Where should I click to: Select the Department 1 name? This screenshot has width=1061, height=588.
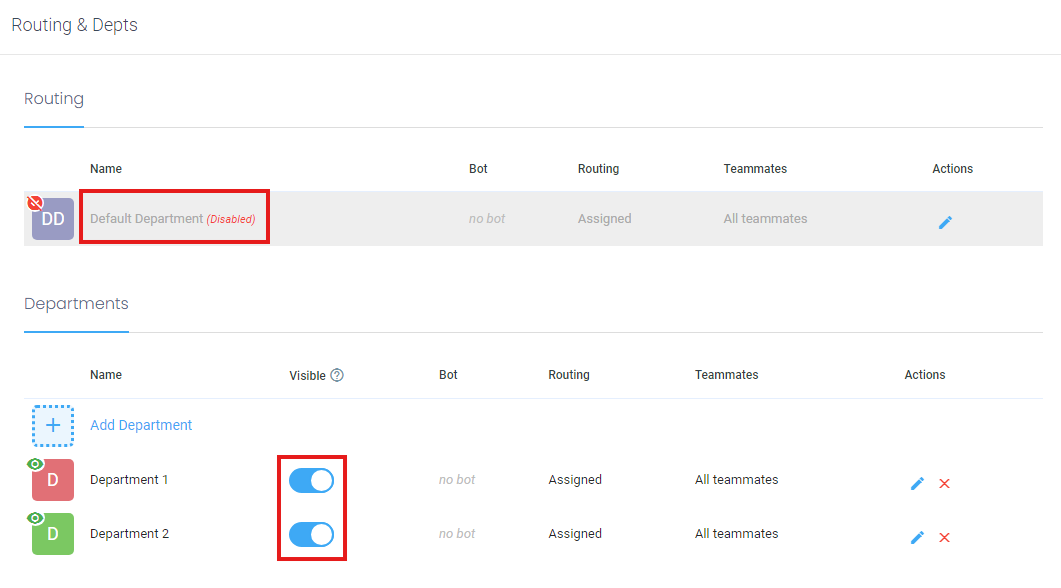[129, 480]
